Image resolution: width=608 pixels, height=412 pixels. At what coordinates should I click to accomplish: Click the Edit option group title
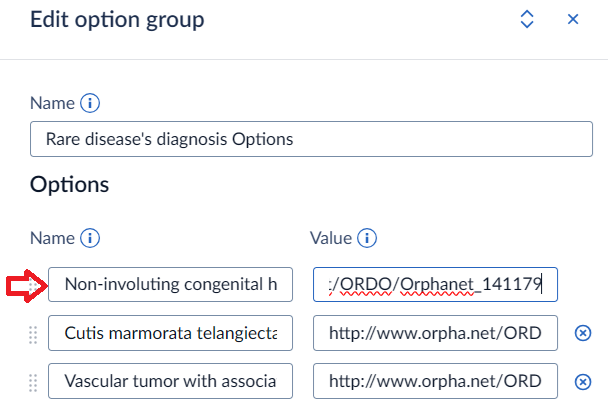118,19
